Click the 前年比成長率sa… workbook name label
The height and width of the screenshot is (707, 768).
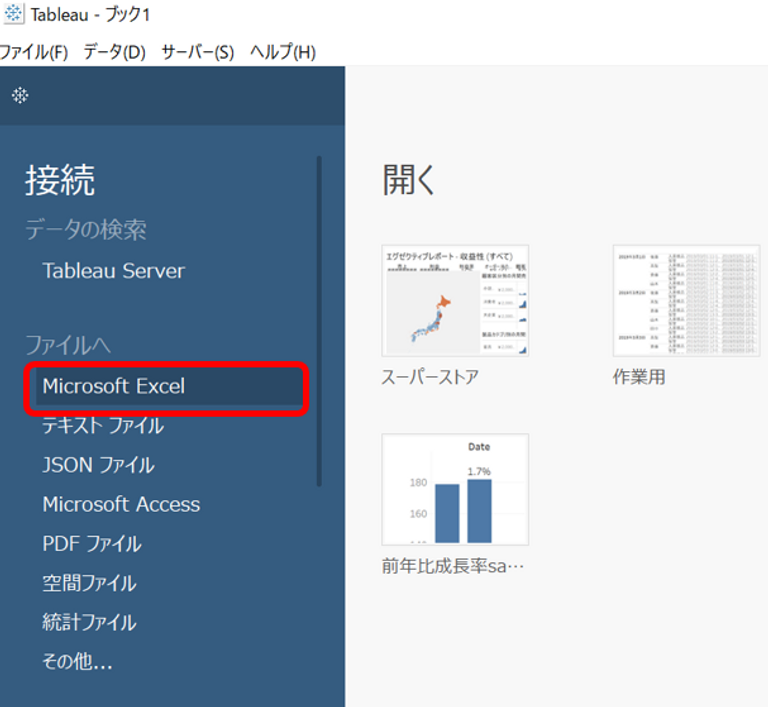pyautogui.click(x=453, y=566)
